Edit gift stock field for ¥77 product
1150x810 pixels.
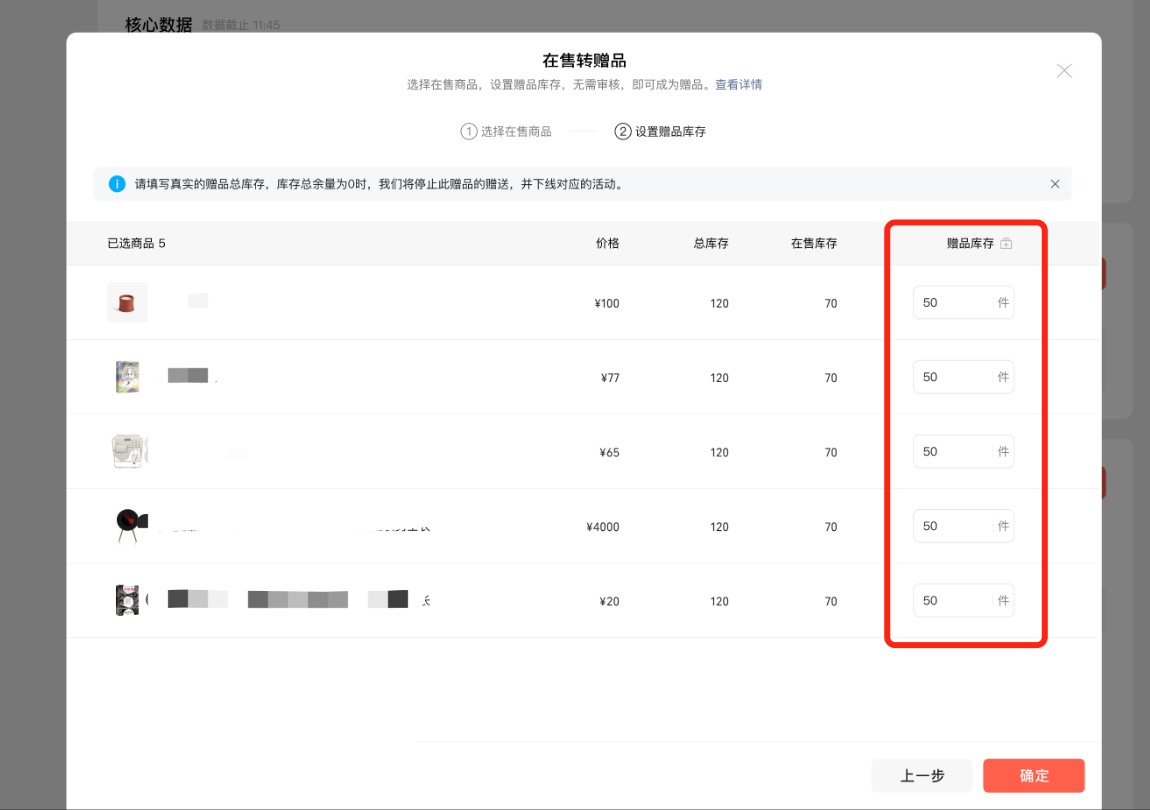pyautogui.click(x=952, y=377)
